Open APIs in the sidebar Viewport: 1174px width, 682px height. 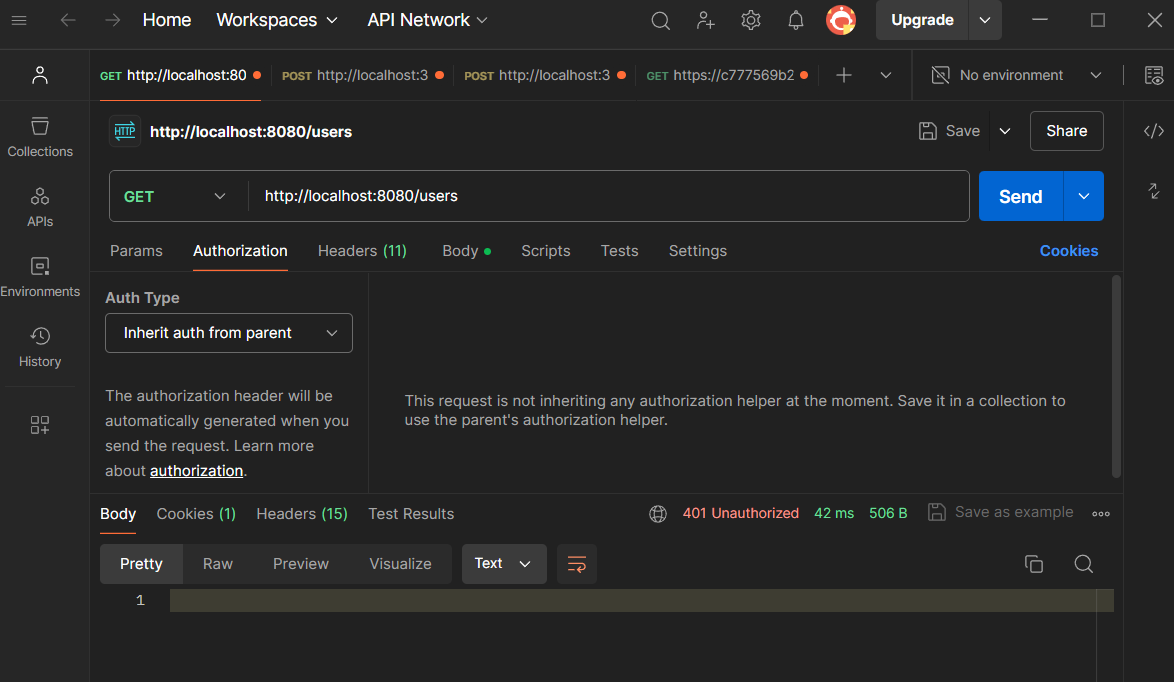40,207
